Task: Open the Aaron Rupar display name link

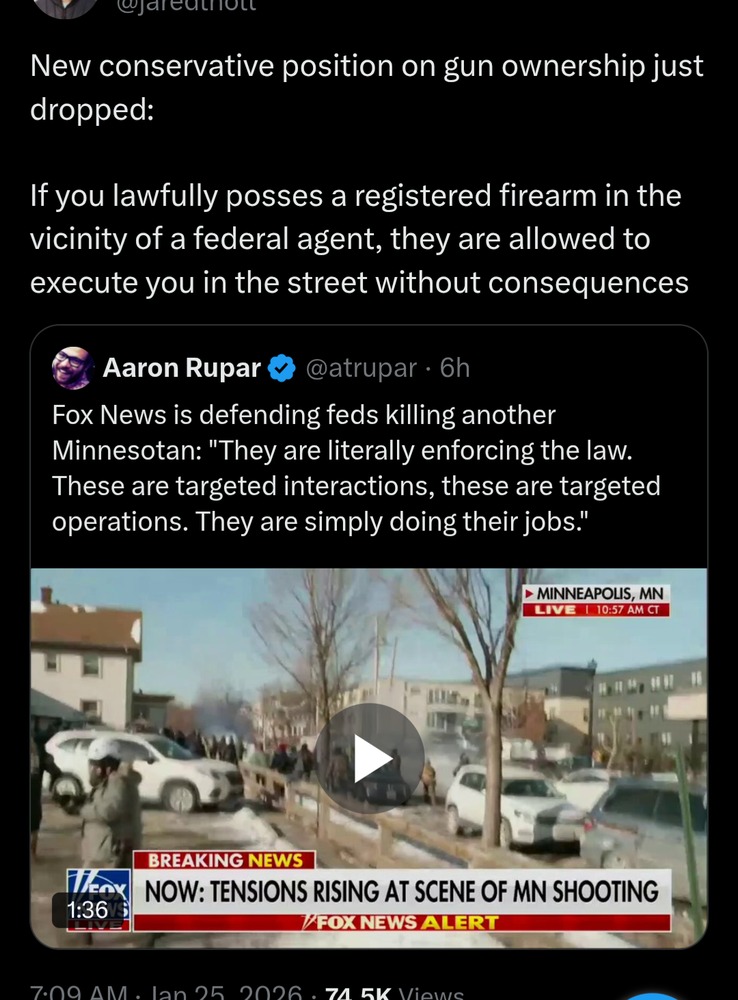Action: tap(182, 368)
